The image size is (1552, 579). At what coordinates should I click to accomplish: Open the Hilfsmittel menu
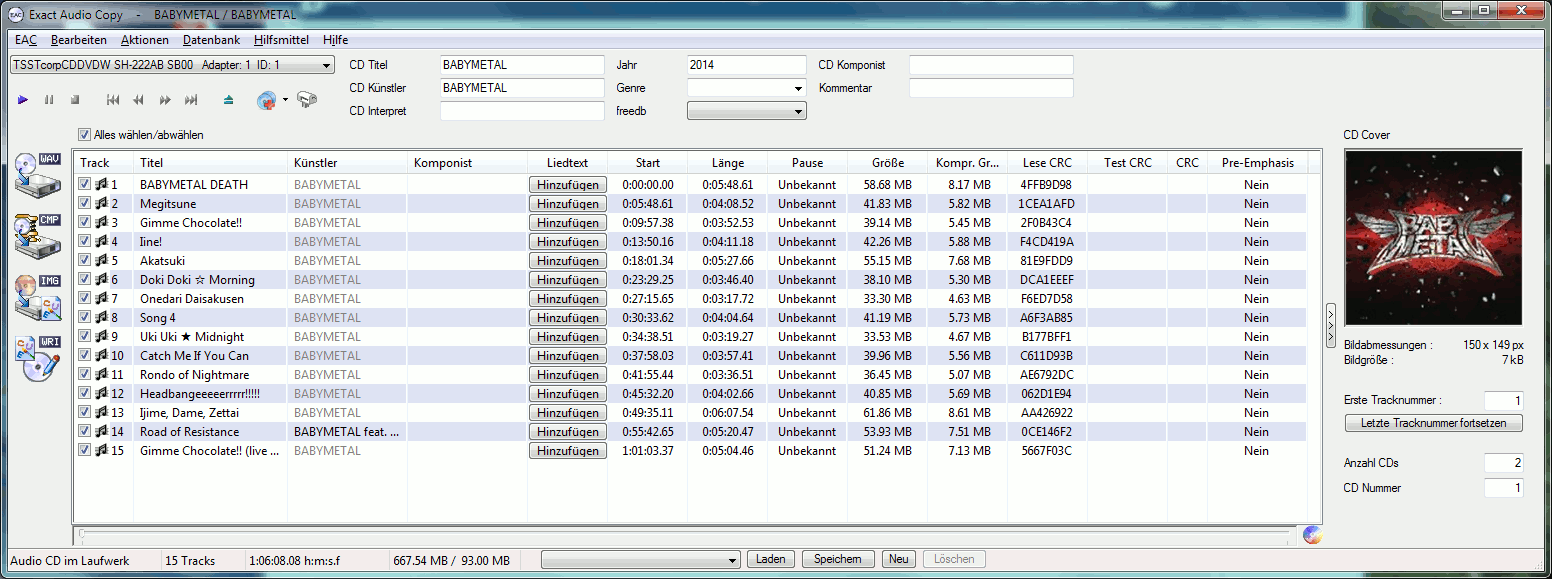pos(282,40)
